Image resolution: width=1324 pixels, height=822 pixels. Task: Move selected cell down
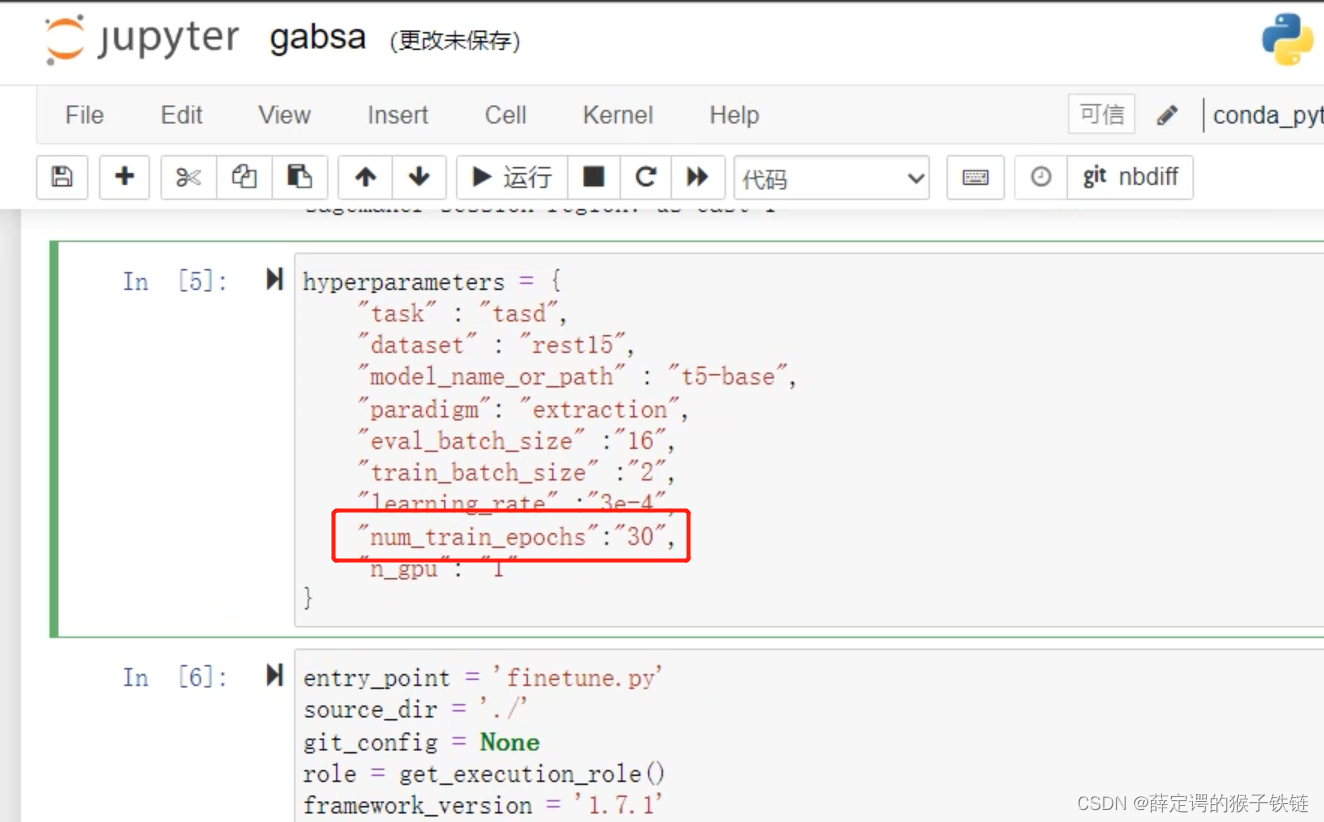point(419,177)
